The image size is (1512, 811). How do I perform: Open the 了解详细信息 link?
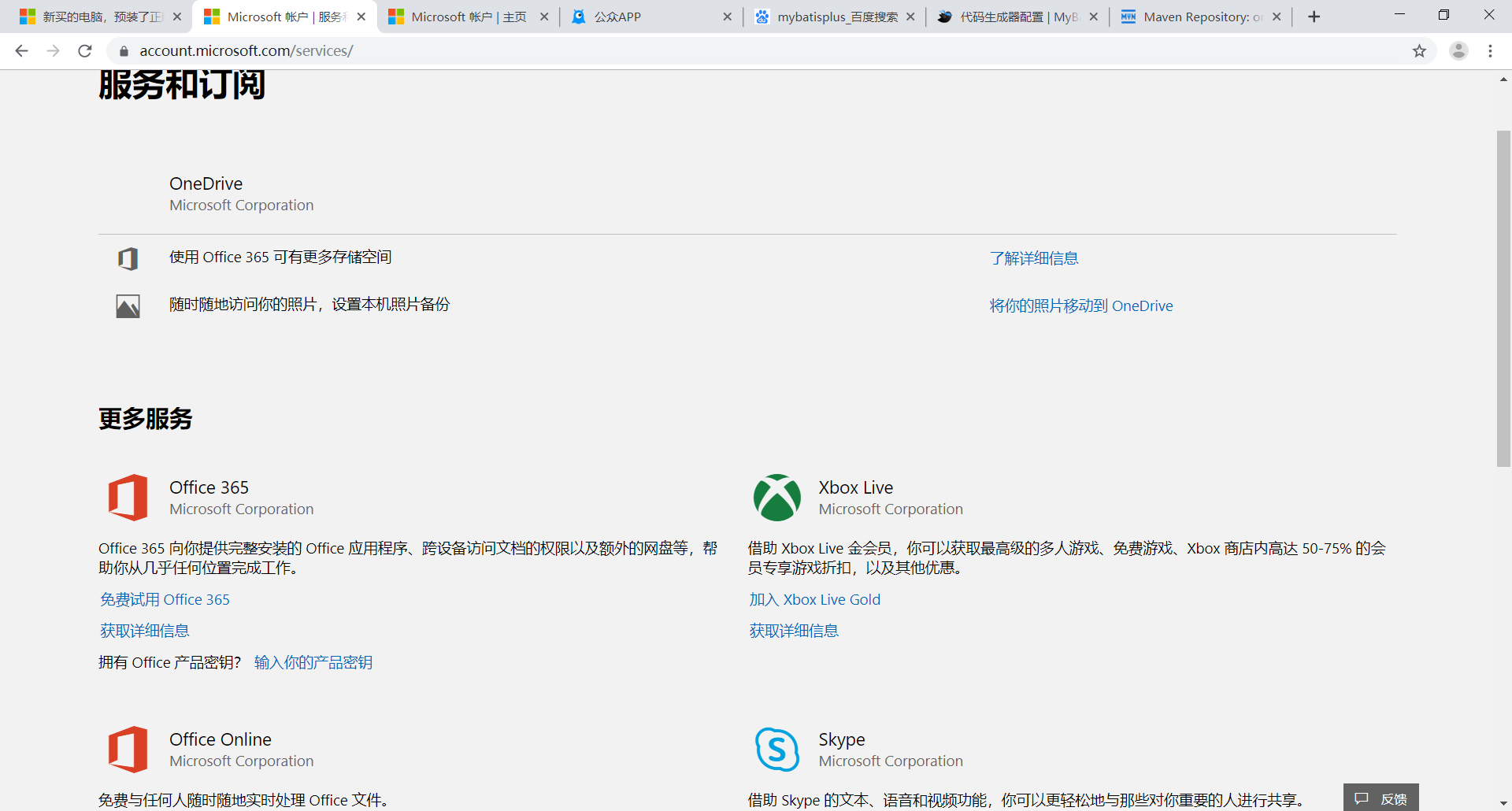coord(1034,258)
